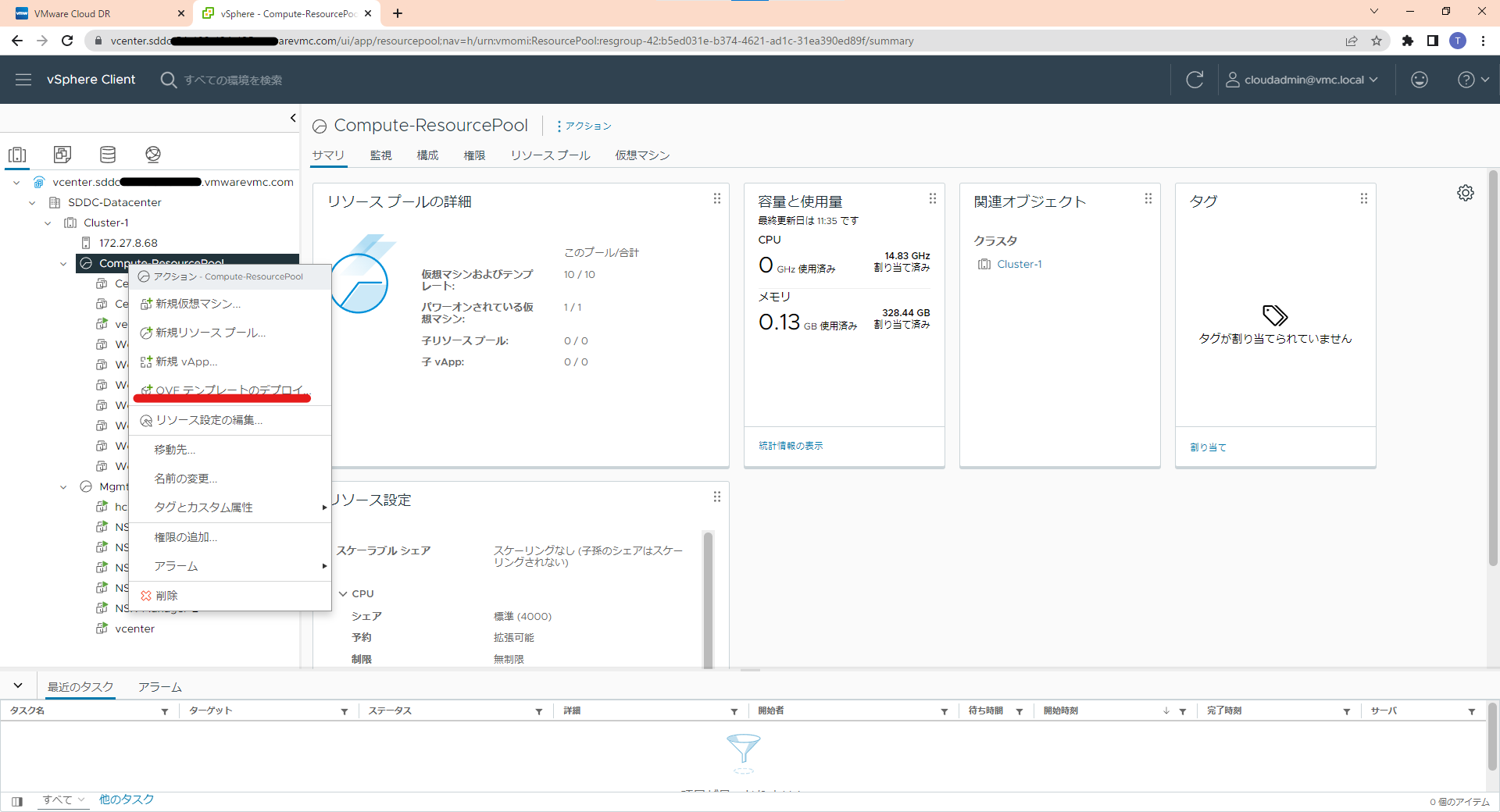Collapse the SDDC-Datacenter tree node

pos(32,203)
